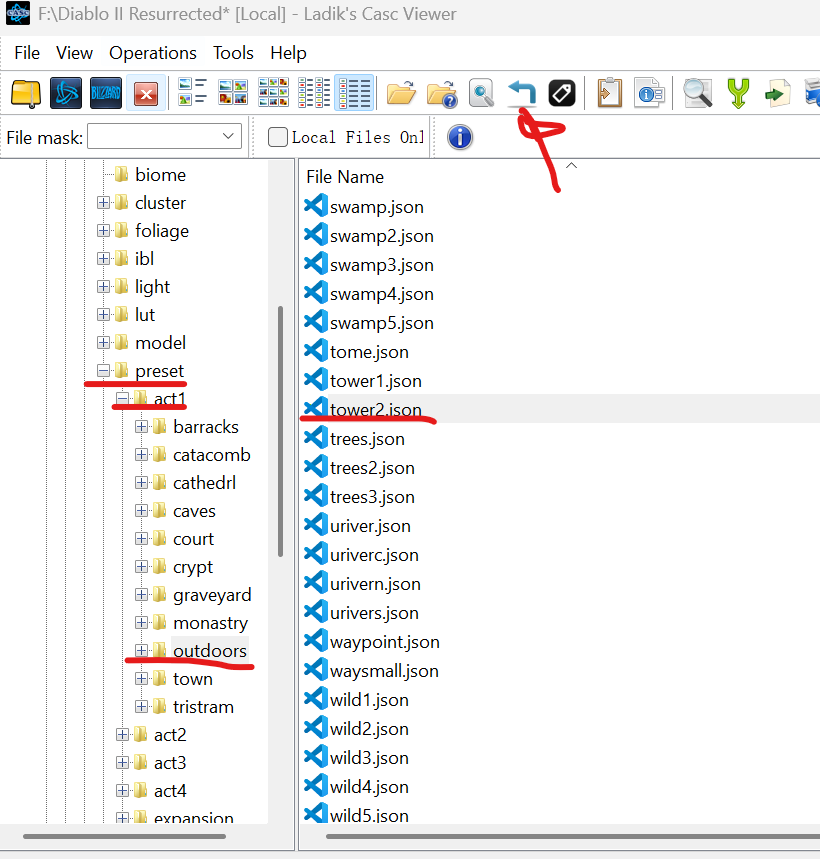Select the tower2.json file

[376, 409]
